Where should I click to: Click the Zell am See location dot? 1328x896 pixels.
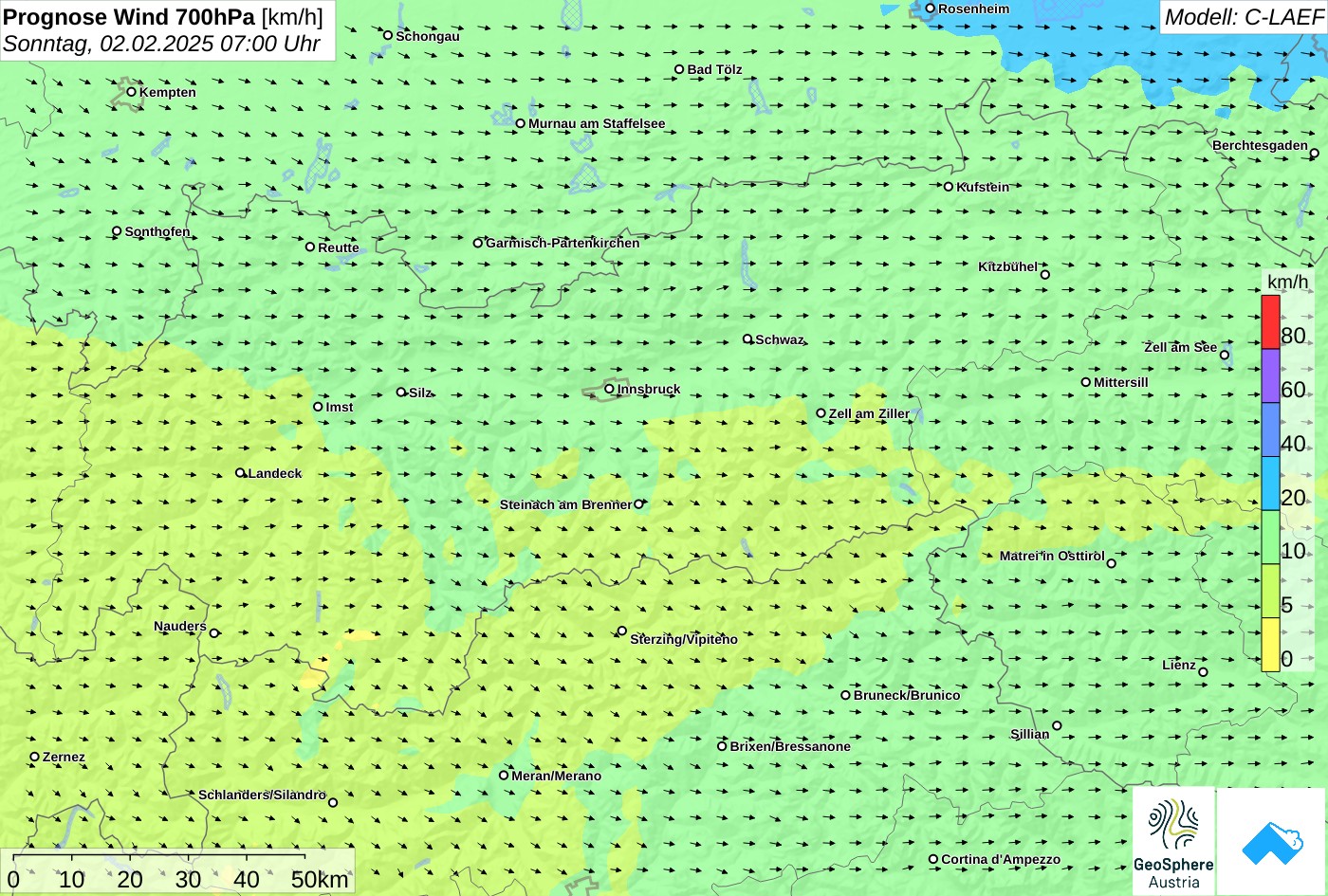(x=1225, y=356)
